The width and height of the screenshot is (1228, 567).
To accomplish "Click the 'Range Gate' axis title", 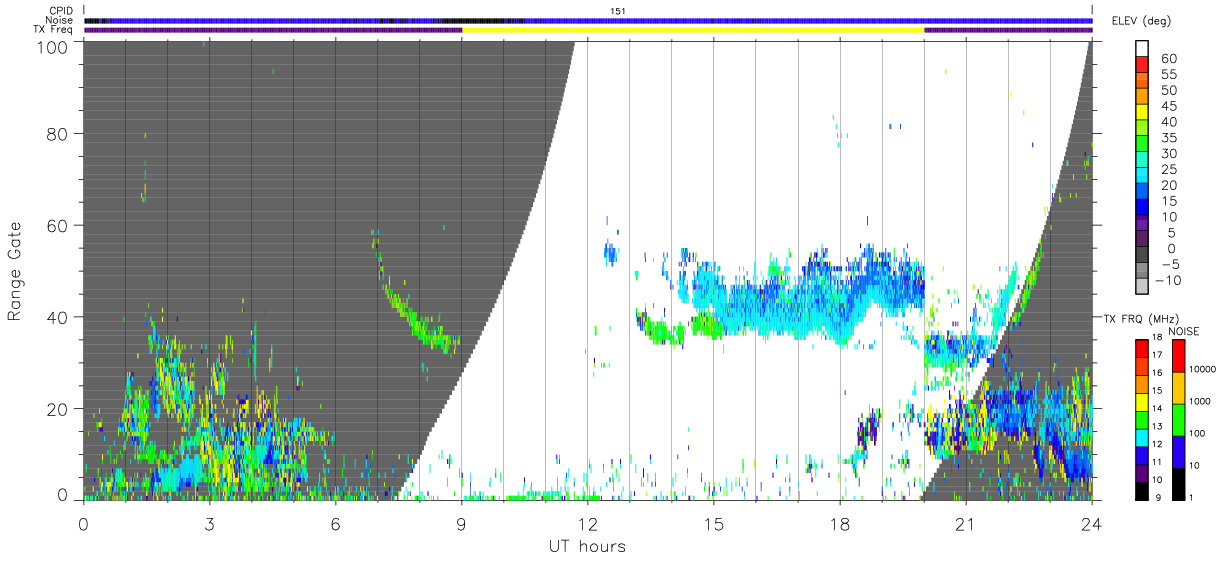I will pyautogui.click(x=16, y=271).
